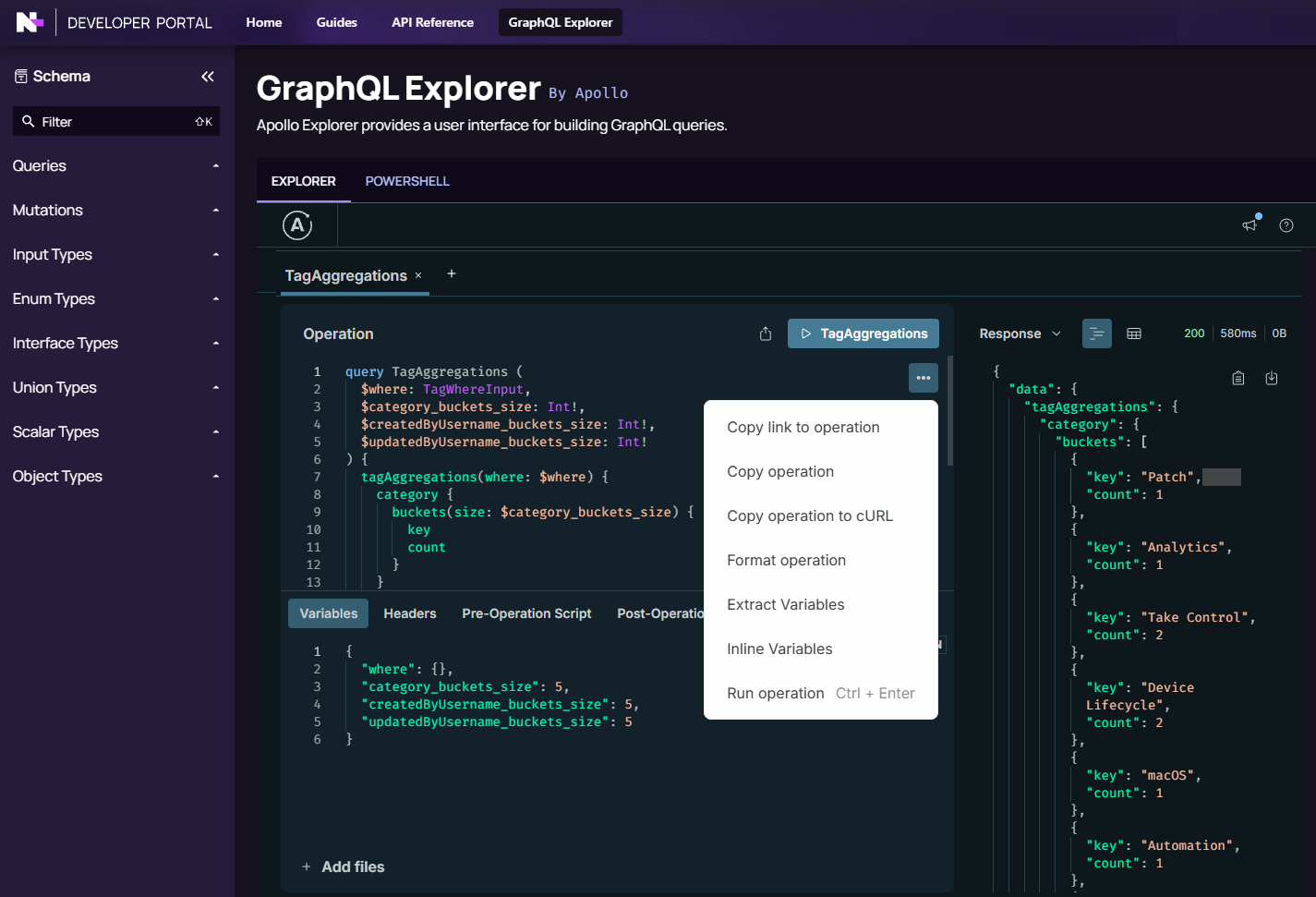
Task: Switch response to table view icon
Action: click(1134, 333)
